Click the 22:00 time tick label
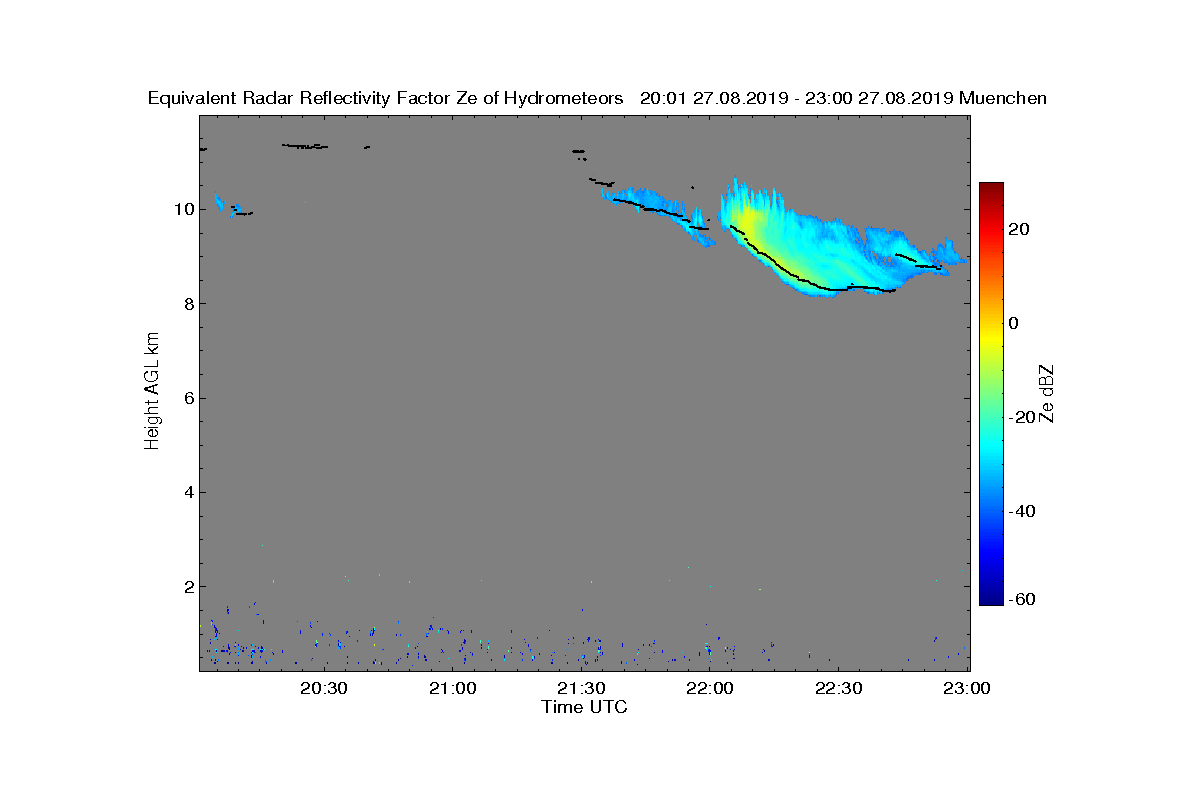 710,689
